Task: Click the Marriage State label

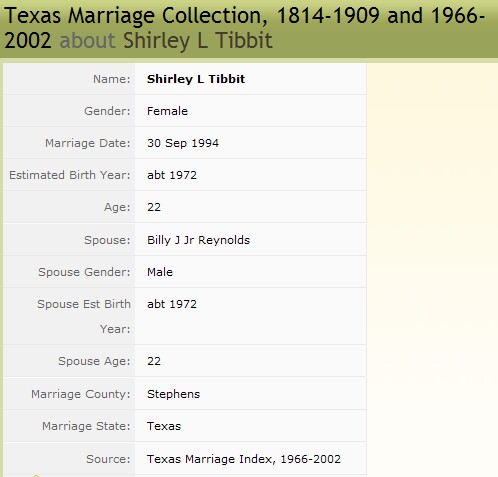Action: [x=86, y=426]
